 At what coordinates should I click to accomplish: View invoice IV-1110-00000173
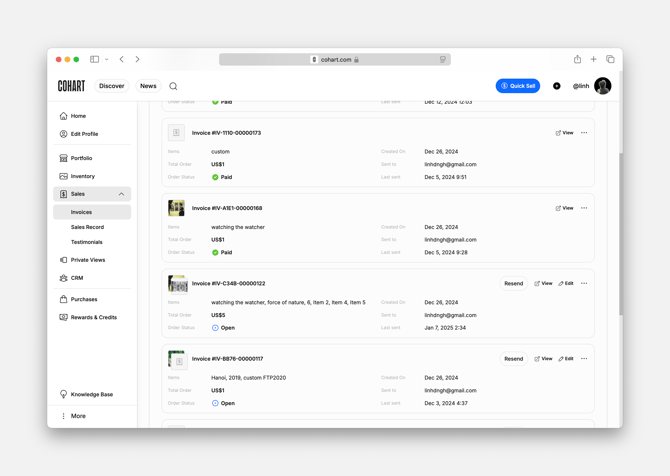[x=564, y=133]
